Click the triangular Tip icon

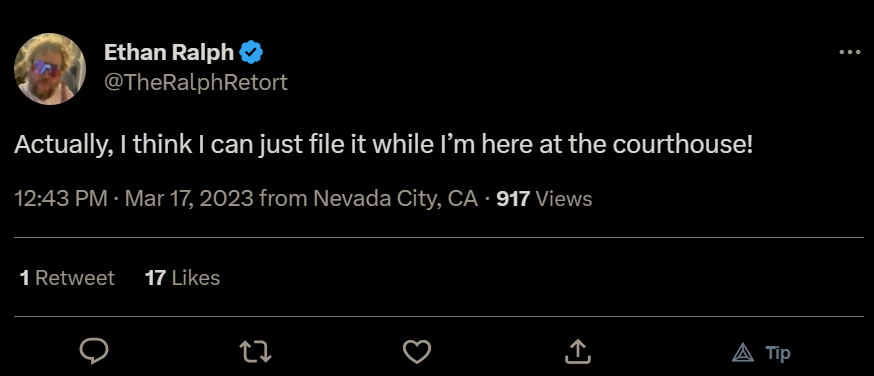(x=742, y=353)
